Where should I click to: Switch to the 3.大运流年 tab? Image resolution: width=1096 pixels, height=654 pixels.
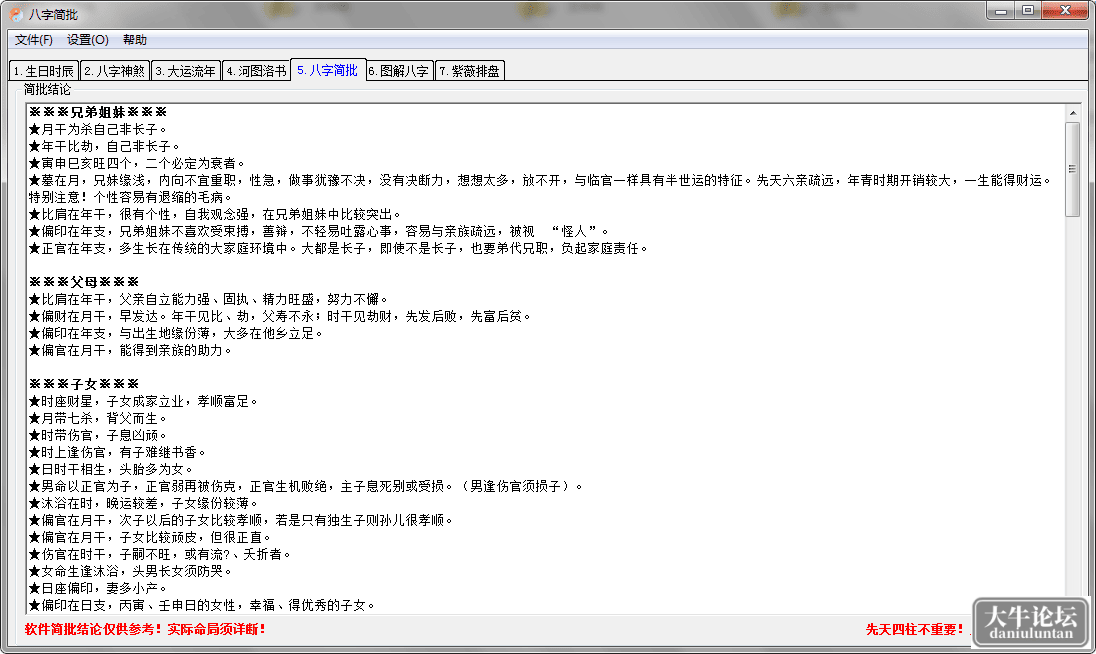(186, 71)
